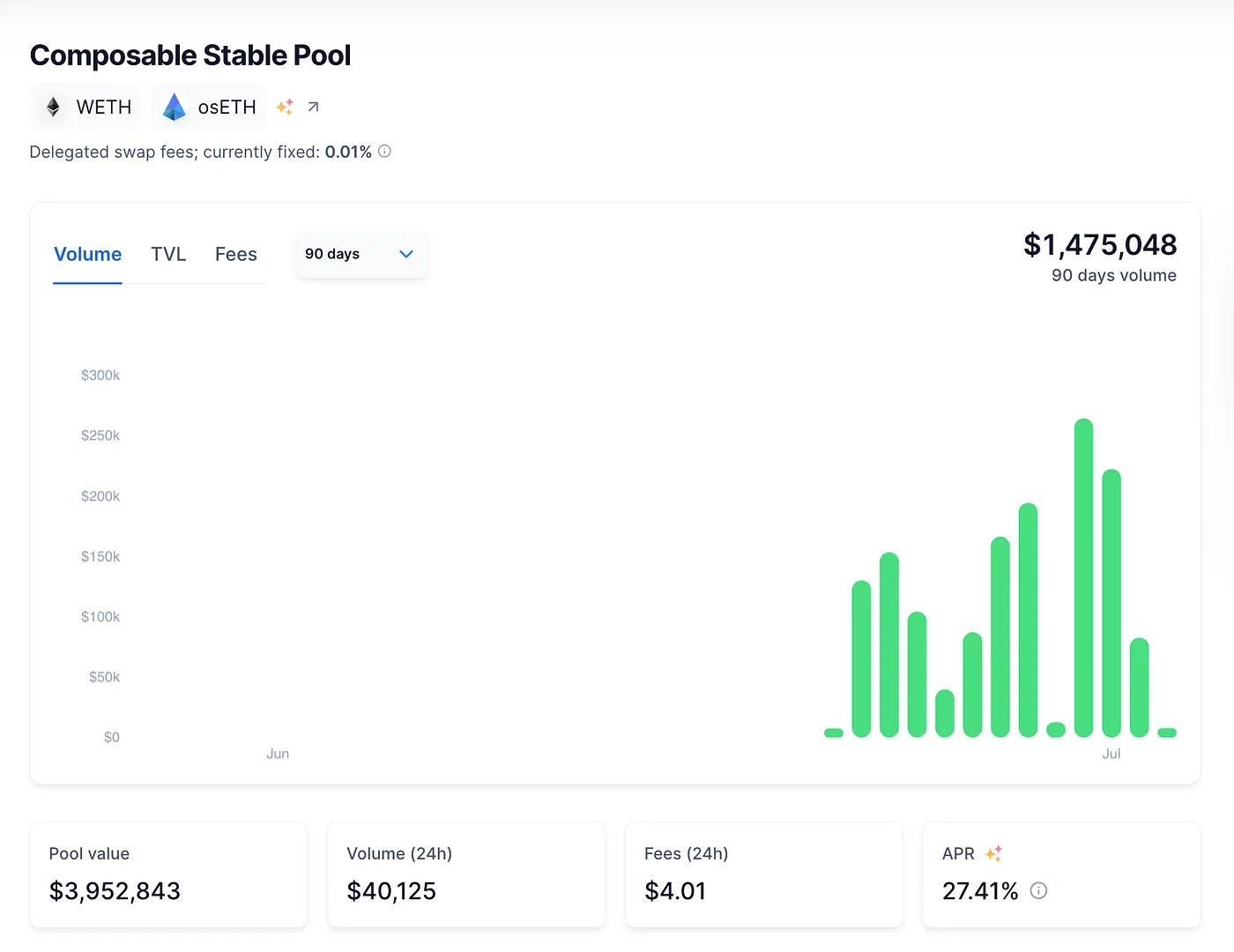Click the osETH token chip label
The image size is (1234, 952).
[227, 108]
